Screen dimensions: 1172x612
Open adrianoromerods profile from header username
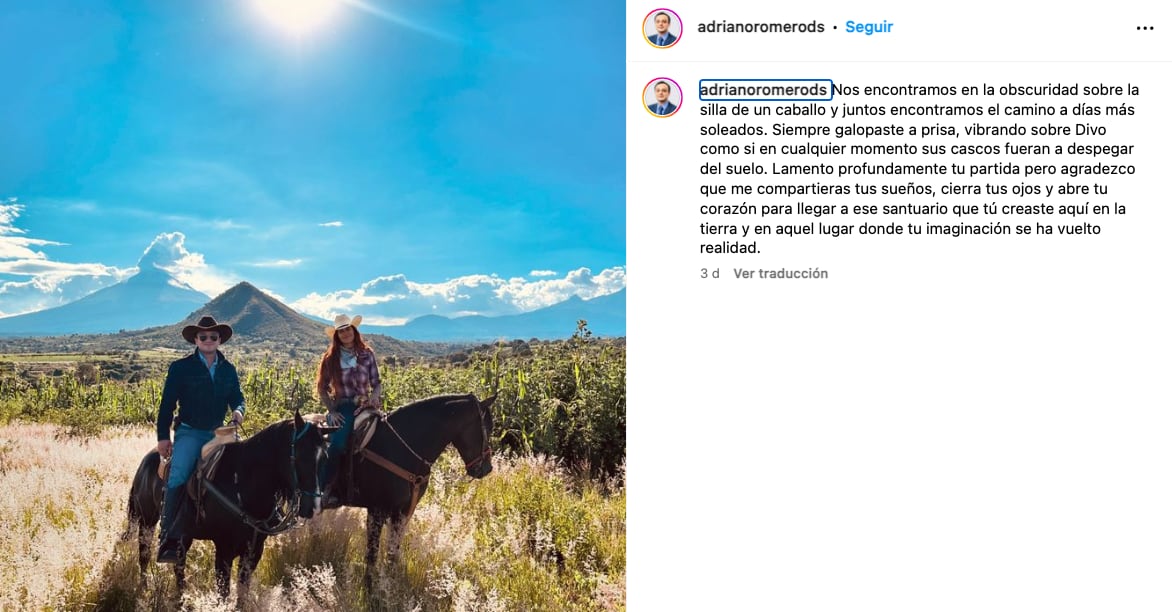point(761,27)
